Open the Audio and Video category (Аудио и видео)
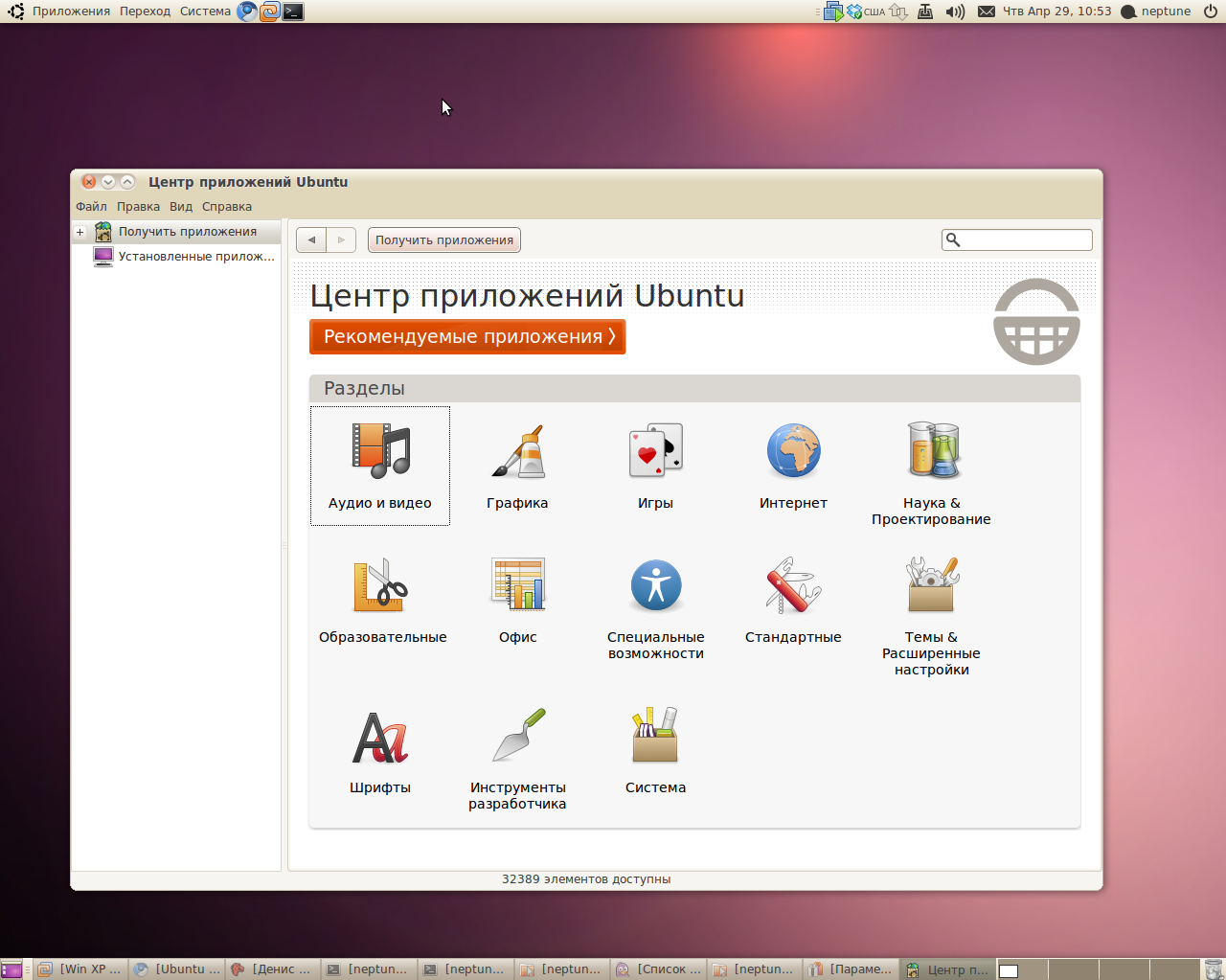The width and height of the screenshot is (1226, 980). point(380,466)
